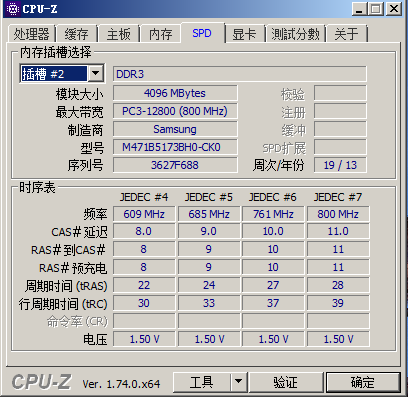
Task: Click the 685 MHz frequency cell
Action: (209, 214)
